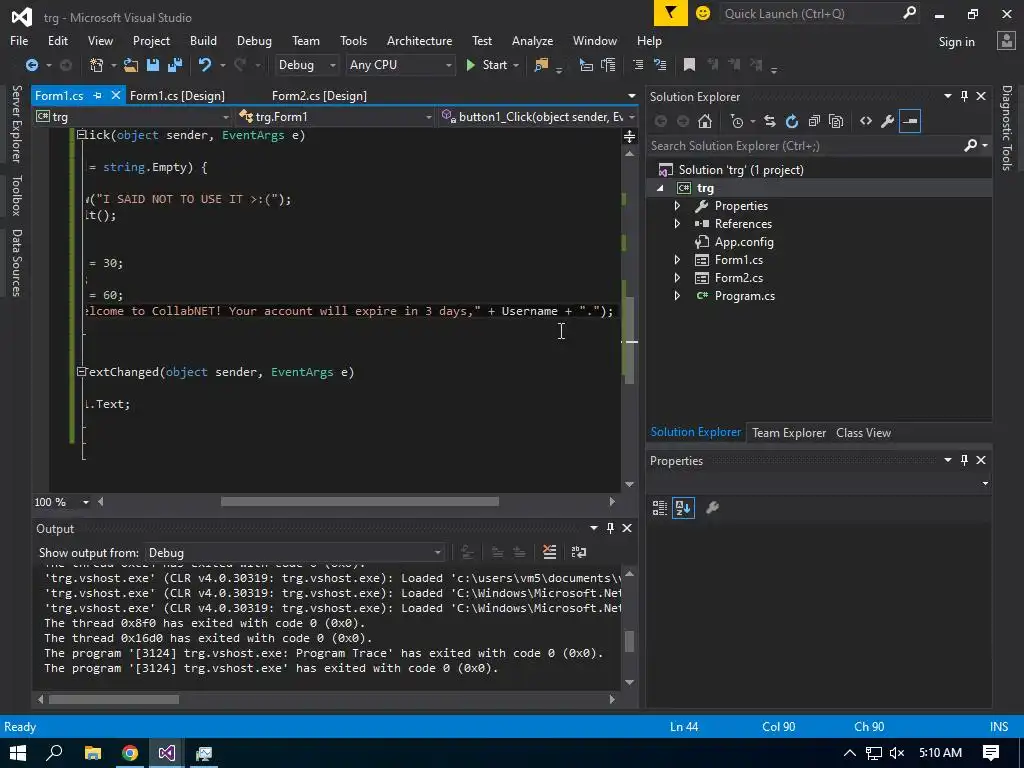Open the Architecture menu
This screenshot has width=1024, height=768.
[419, 40]
